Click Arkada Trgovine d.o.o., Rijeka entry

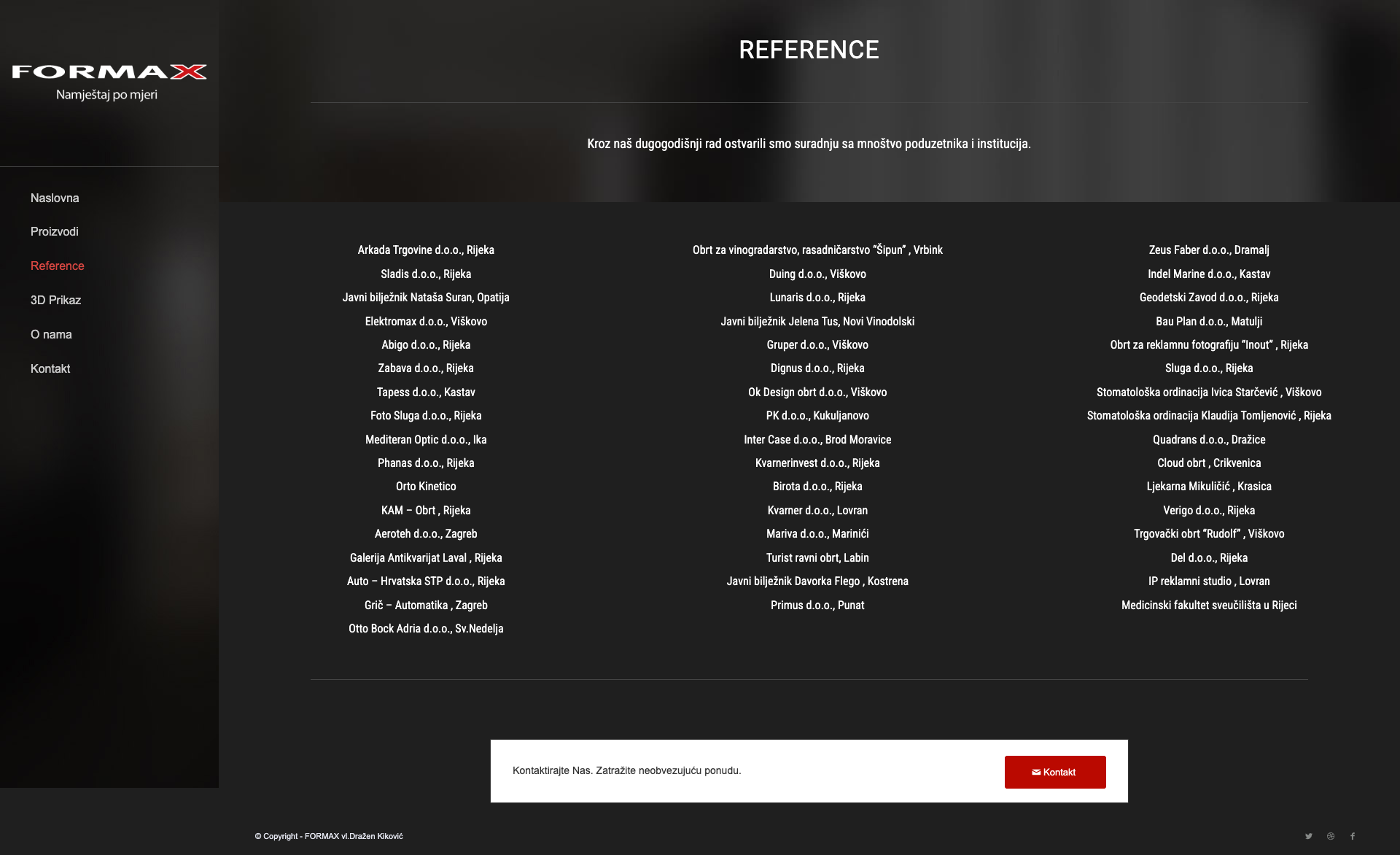(x=426, y=250)
